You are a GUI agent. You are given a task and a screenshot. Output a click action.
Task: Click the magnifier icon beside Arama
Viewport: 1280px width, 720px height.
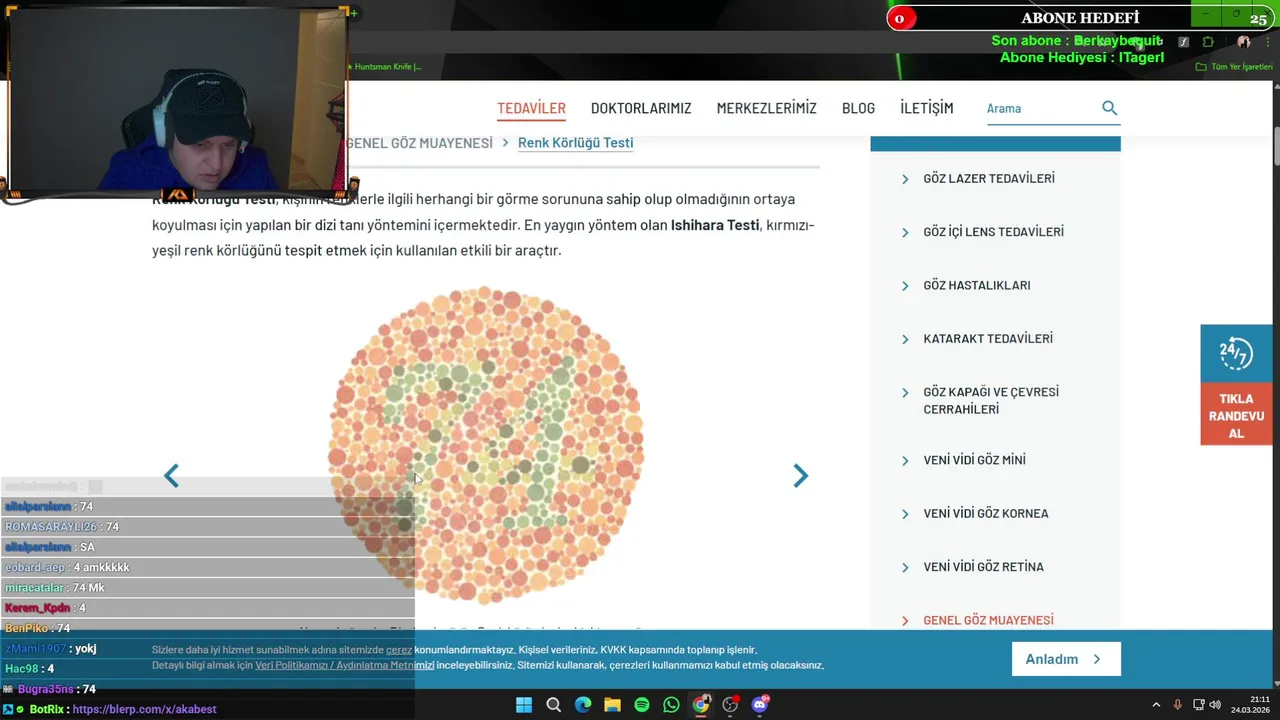click(x=1109, y=108)
